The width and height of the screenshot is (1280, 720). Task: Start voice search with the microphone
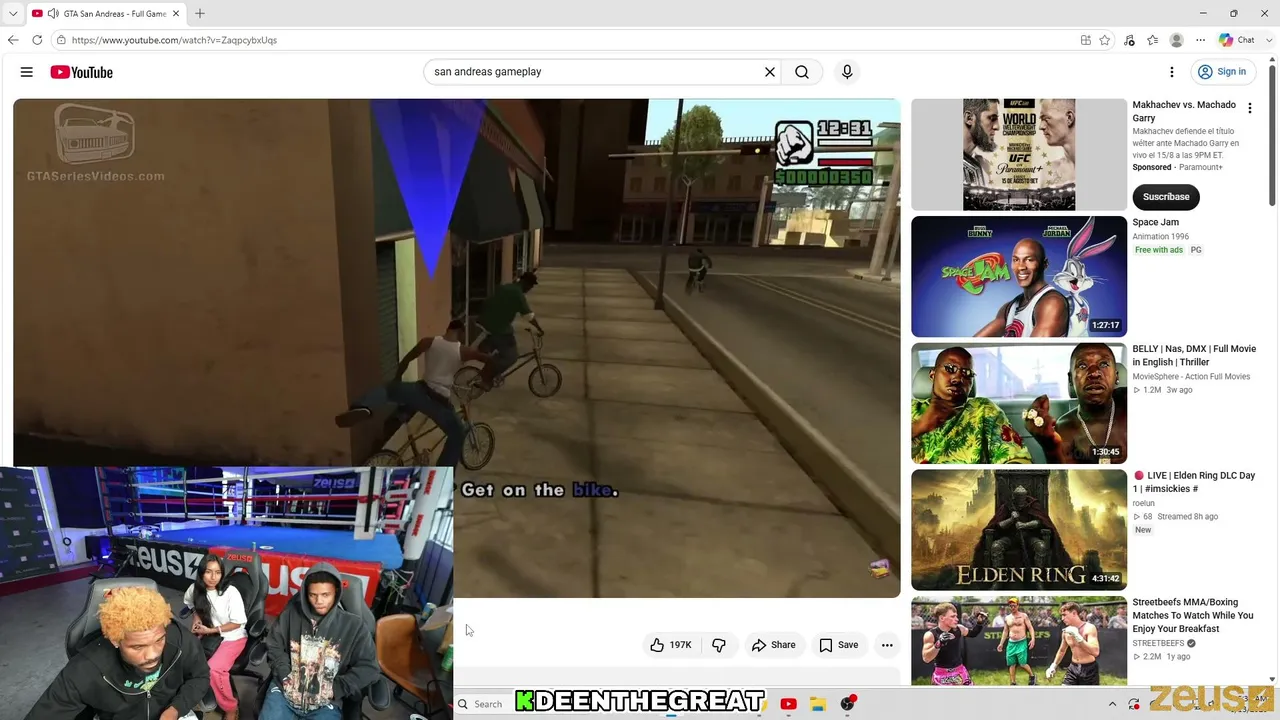847,72
